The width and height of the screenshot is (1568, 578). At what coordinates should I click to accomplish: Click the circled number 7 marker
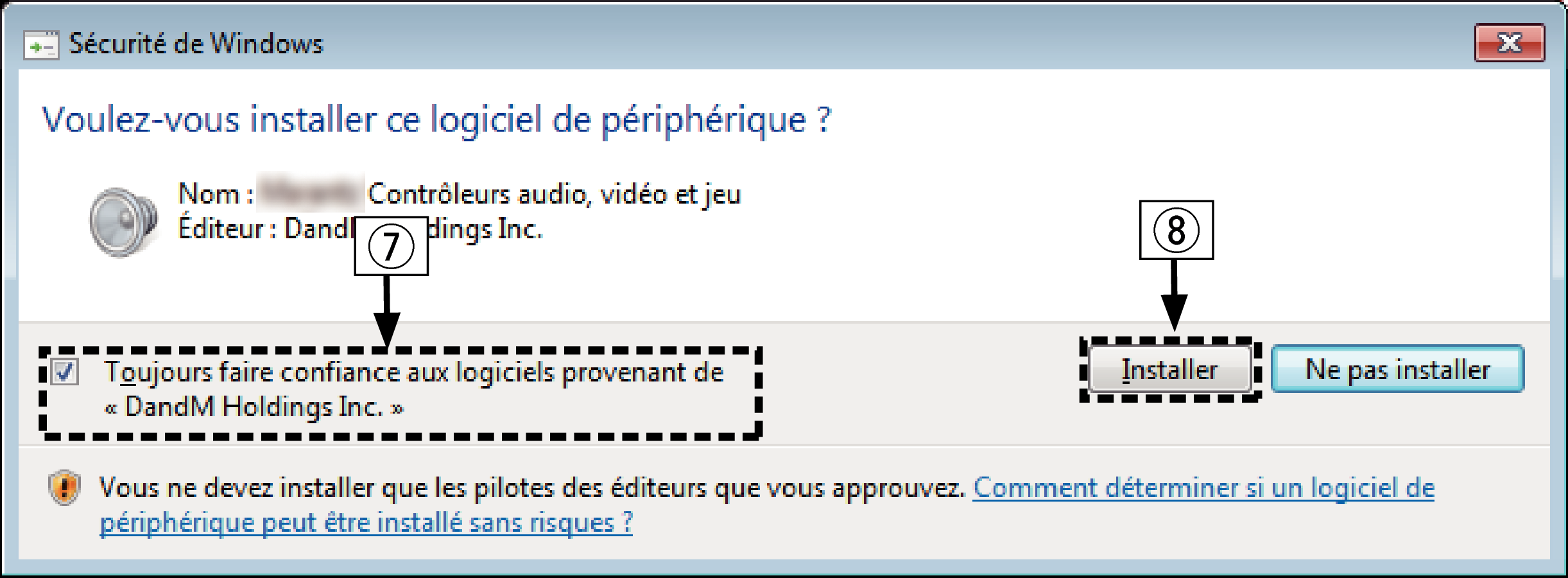391,246
